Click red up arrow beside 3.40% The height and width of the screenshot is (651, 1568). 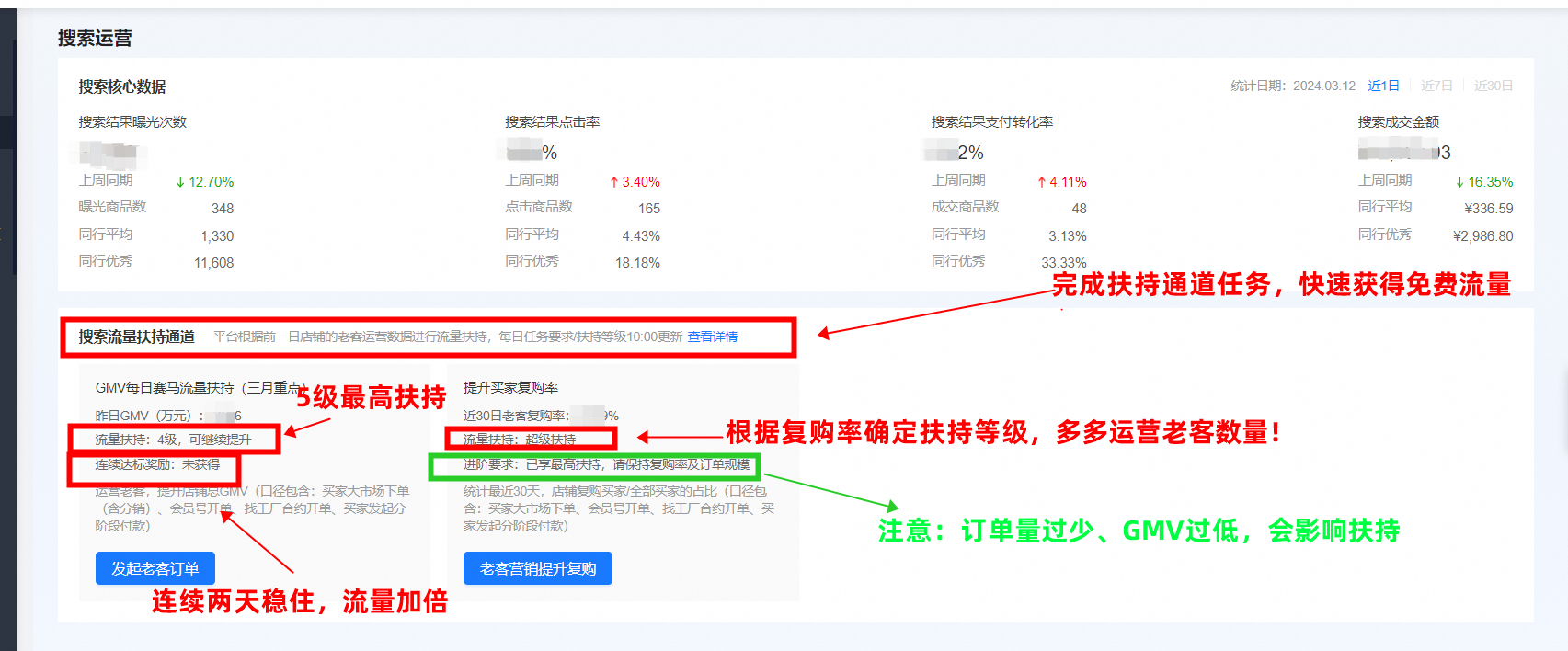point(613,182)
